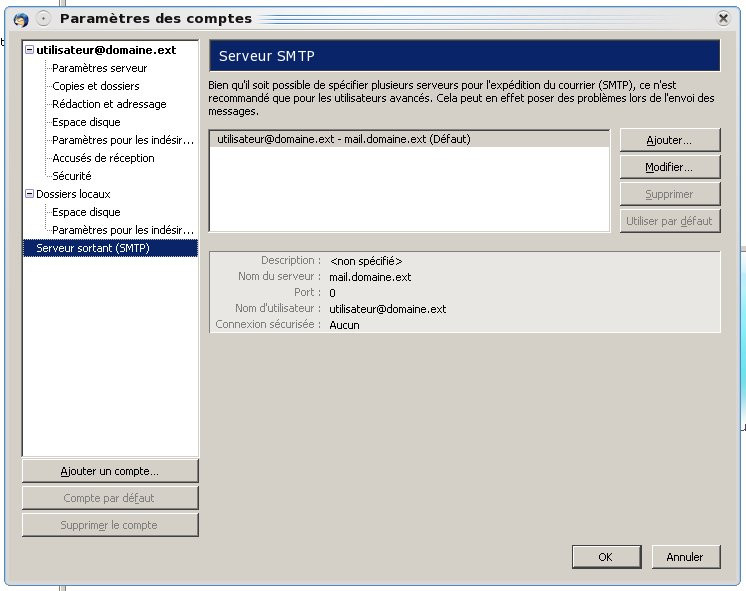This screenshot has width=746, height=591.
Task: Open Rédaction et adressage section
Action: point(109,104)
